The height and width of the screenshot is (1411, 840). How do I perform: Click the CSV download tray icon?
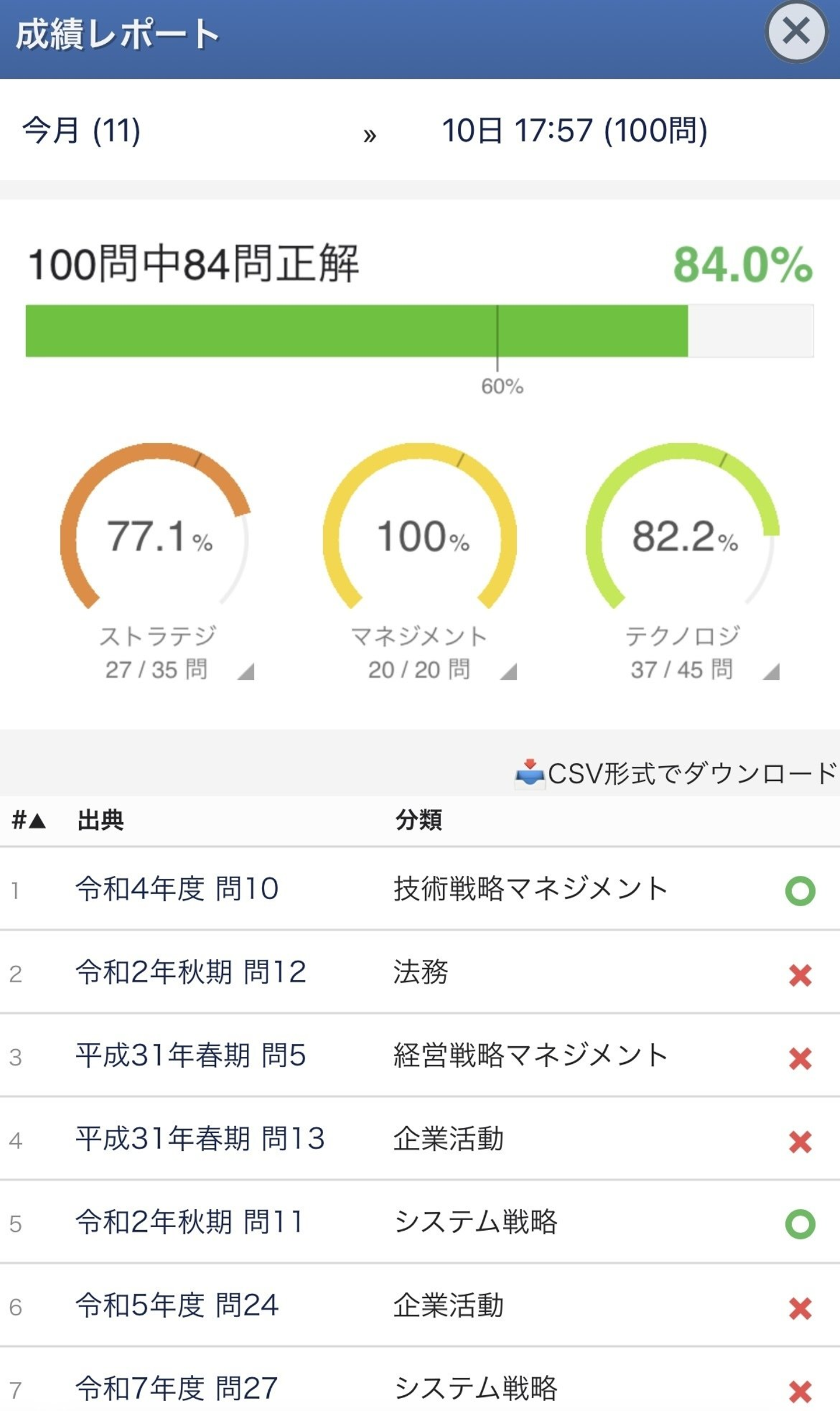tap(529, 774)
